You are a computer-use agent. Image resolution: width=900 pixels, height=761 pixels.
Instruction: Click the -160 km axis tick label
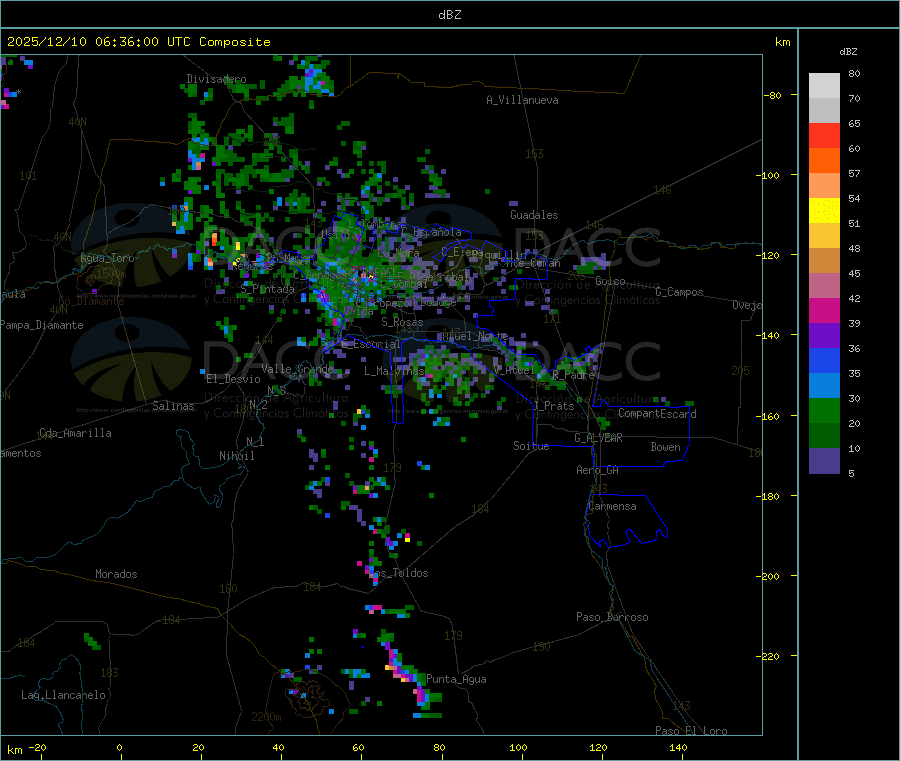pos(769,416)
